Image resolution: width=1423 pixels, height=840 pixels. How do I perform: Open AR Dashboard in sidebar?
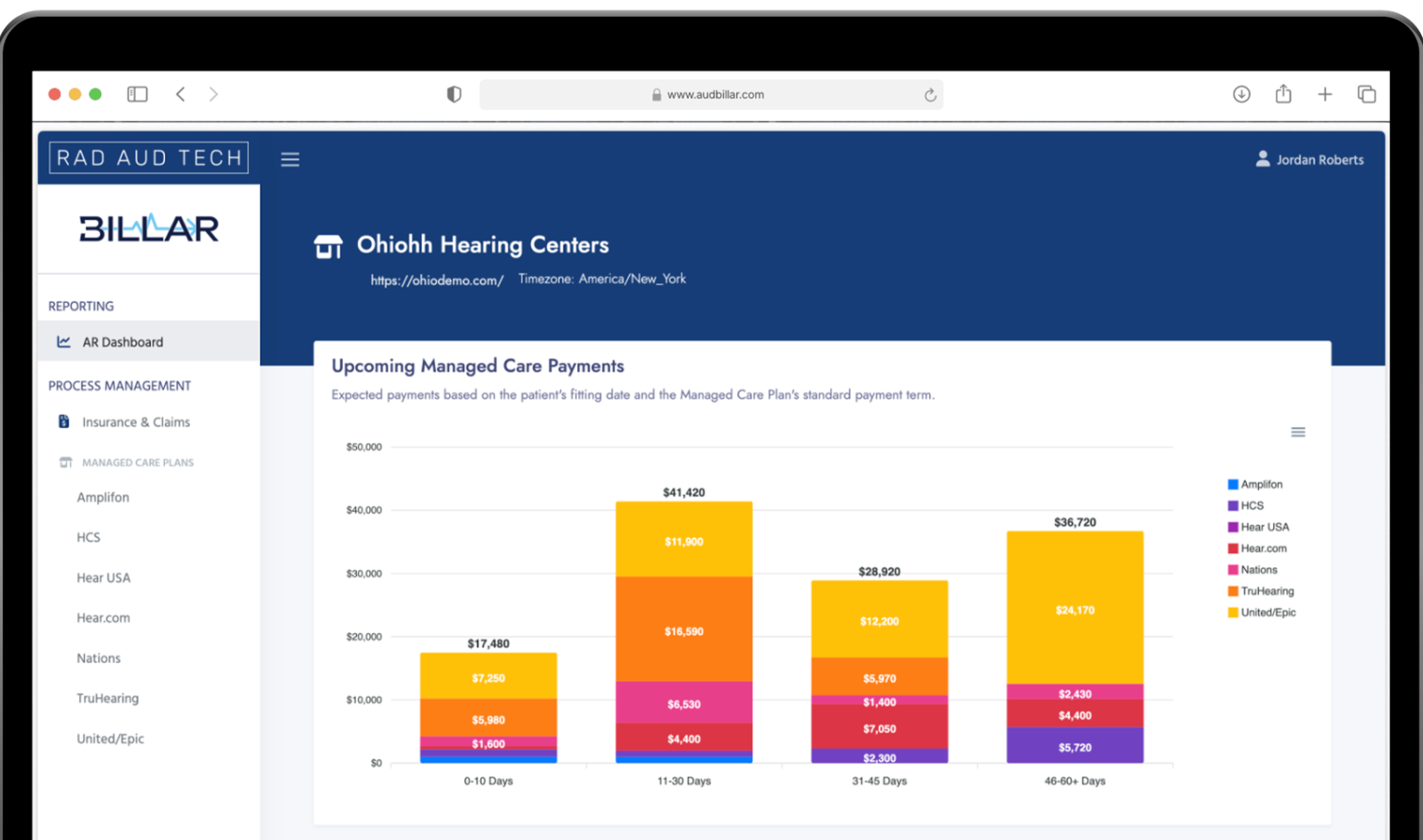123,342
